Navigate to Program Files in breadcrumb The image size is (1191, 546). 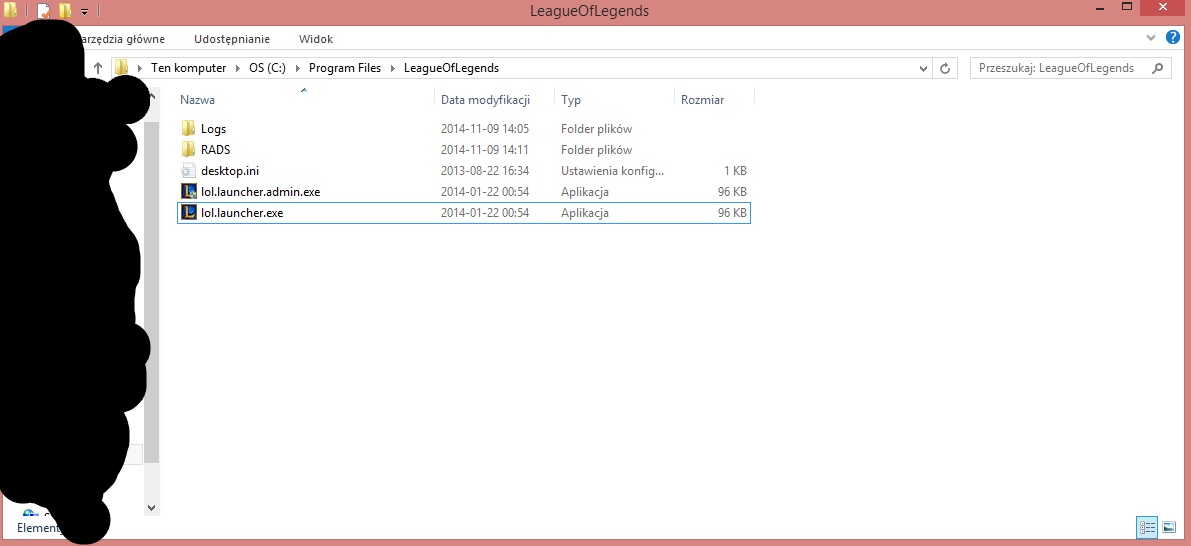click(345, 68)
